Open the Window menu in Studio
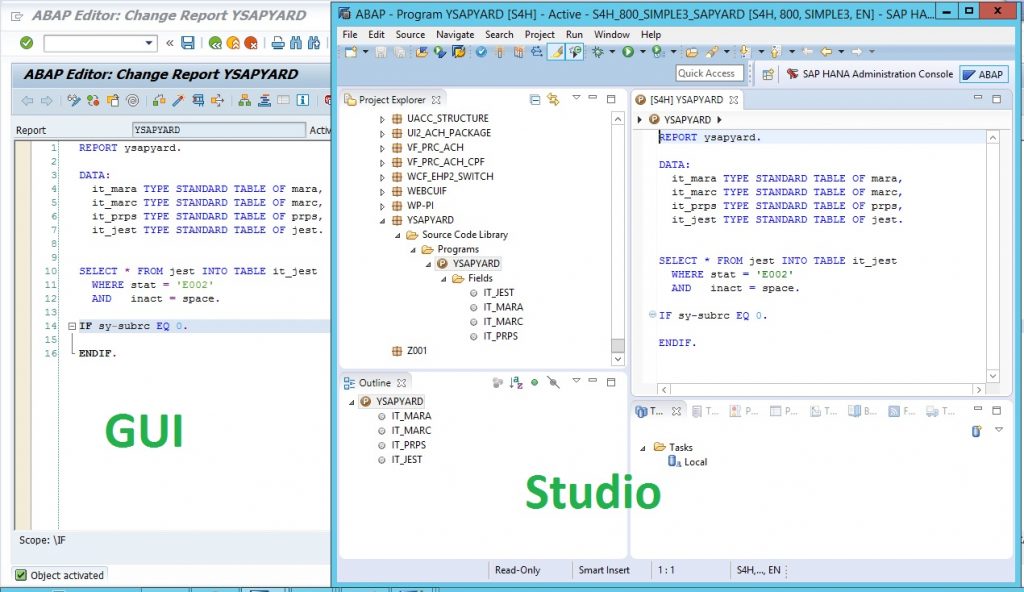The height and width of the screenshot is (592, 1024). pyautogui.click(x=612, y=35)
